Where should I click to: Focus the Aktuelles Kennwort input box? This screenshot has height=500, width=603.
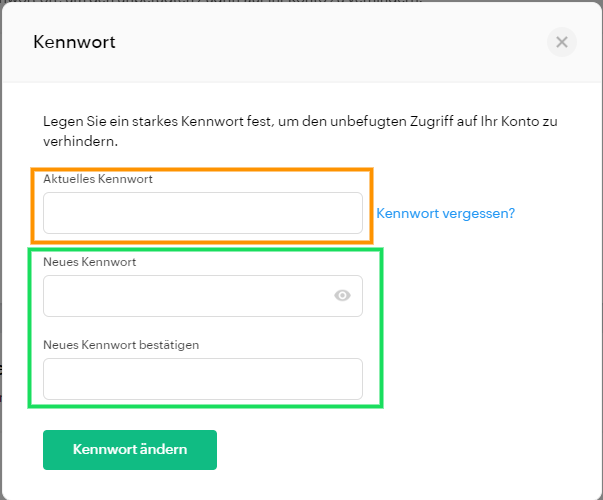203,213
